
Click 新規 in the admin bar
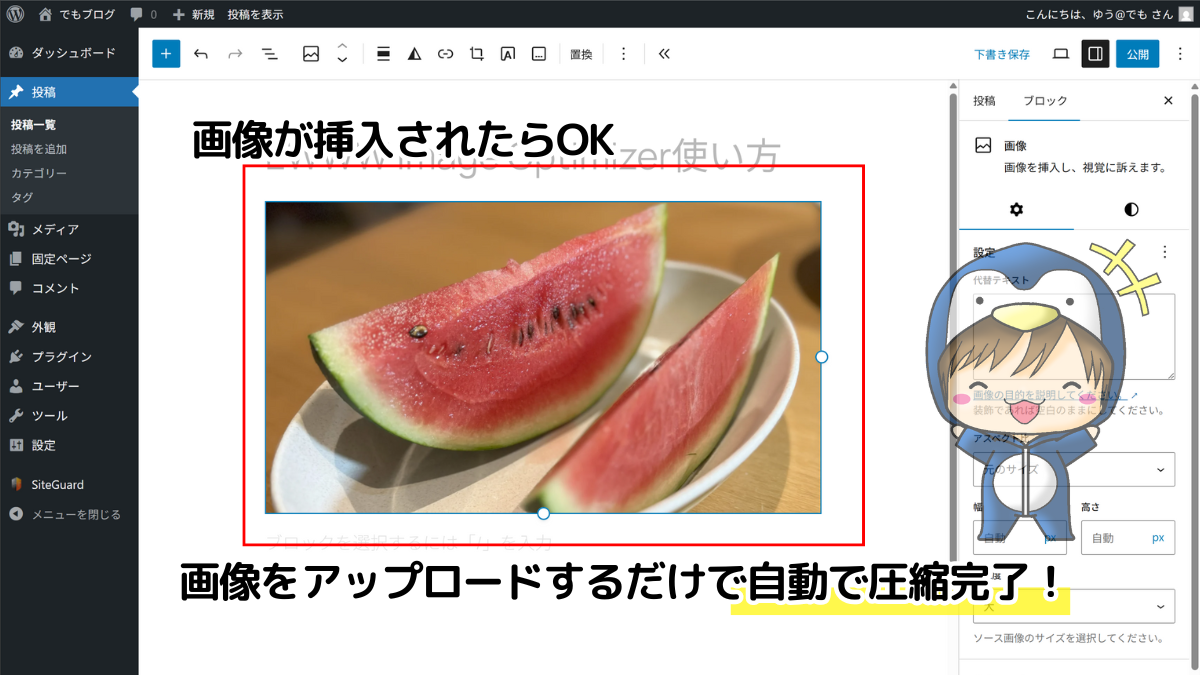(x=192, y=14)
